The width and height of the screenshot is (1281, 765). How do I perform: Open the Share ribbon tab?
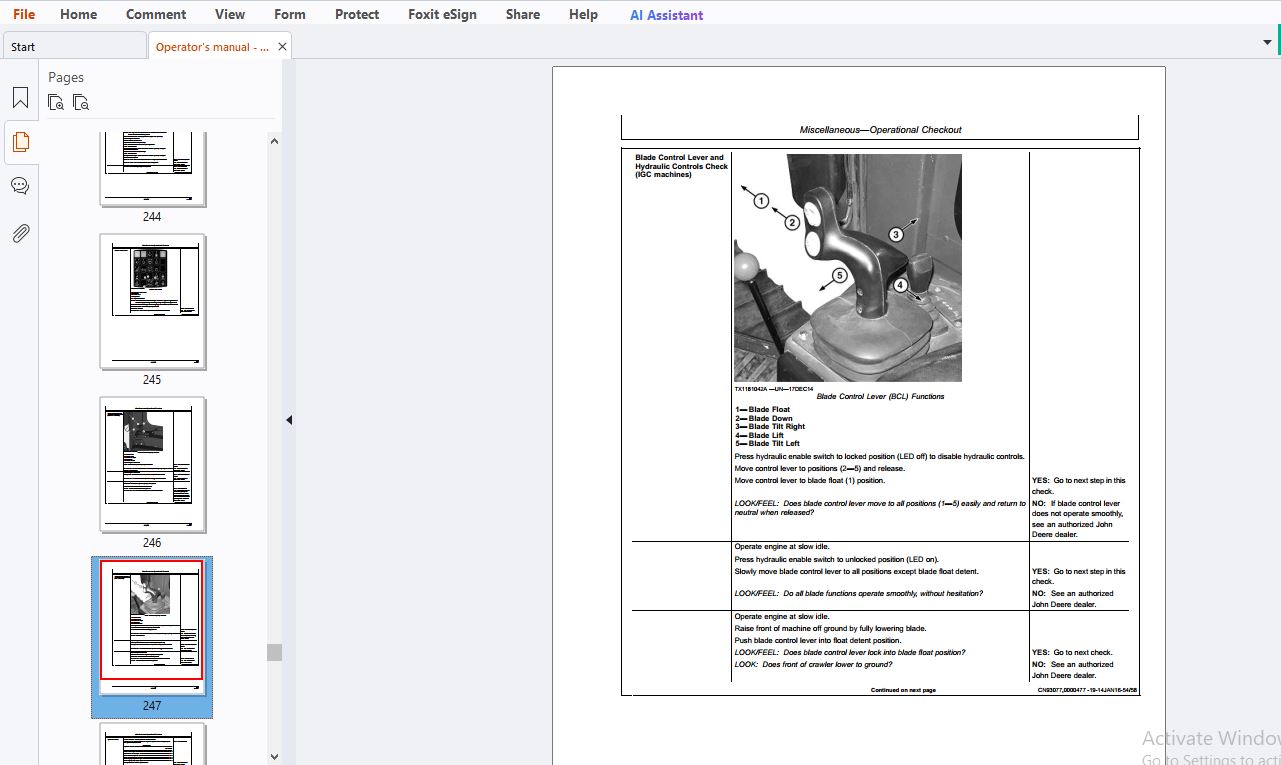click(523, 14)
